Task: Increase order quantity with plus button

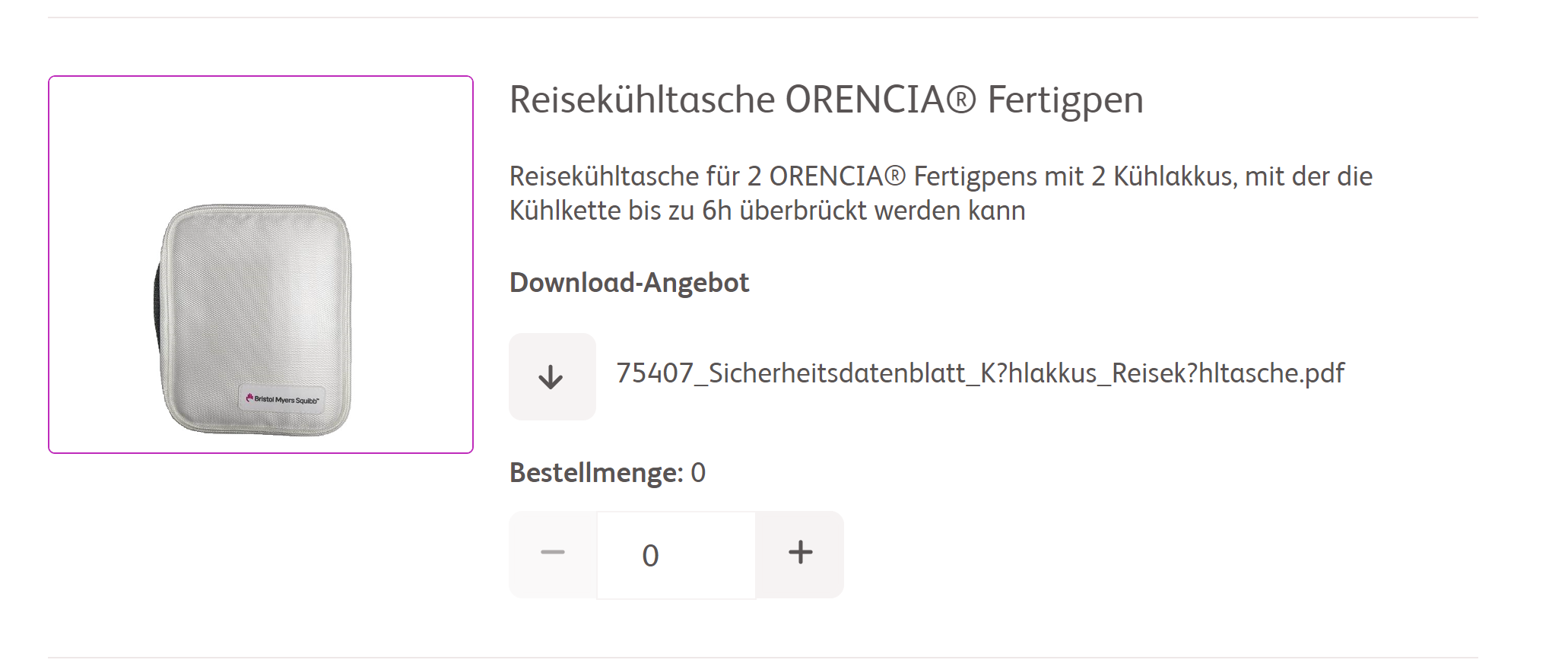Action: [800, 554]
